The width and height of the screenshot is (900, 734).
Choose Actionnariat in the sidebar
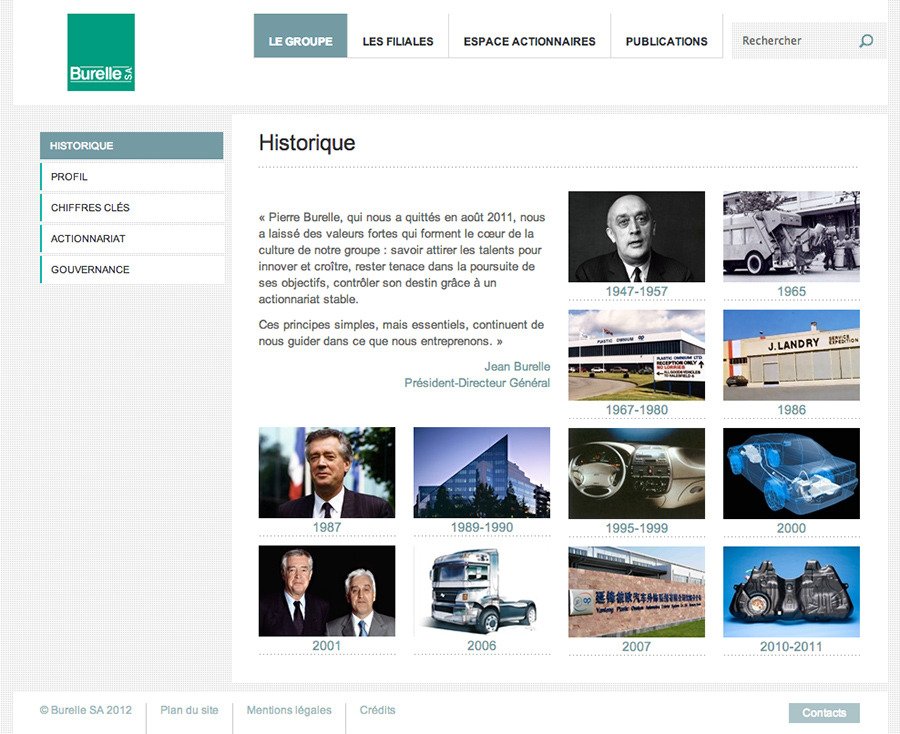(131, 239)
